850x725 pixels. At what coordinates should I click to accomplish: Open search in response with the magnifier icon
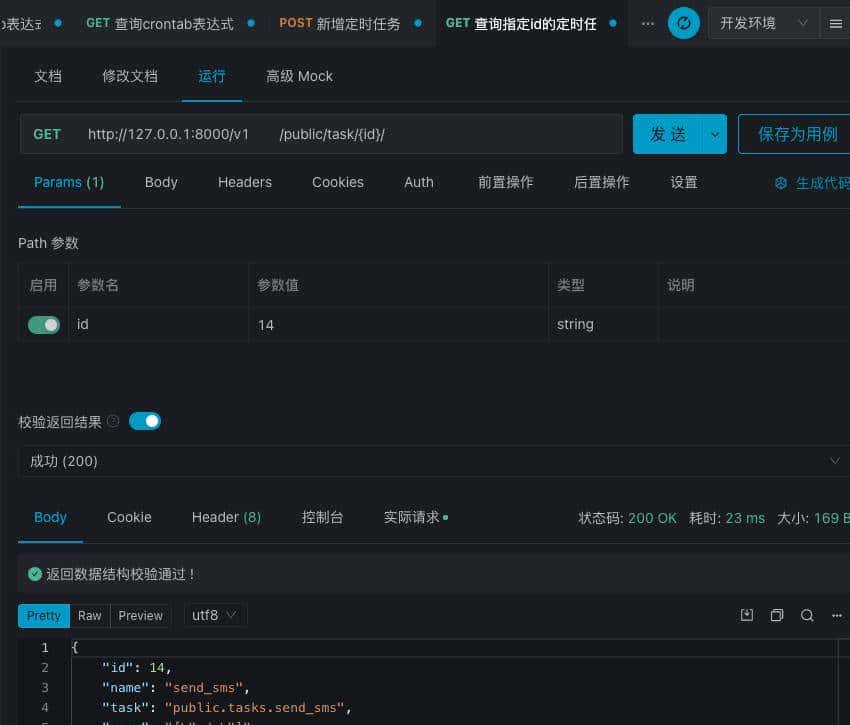coord(806,615)
